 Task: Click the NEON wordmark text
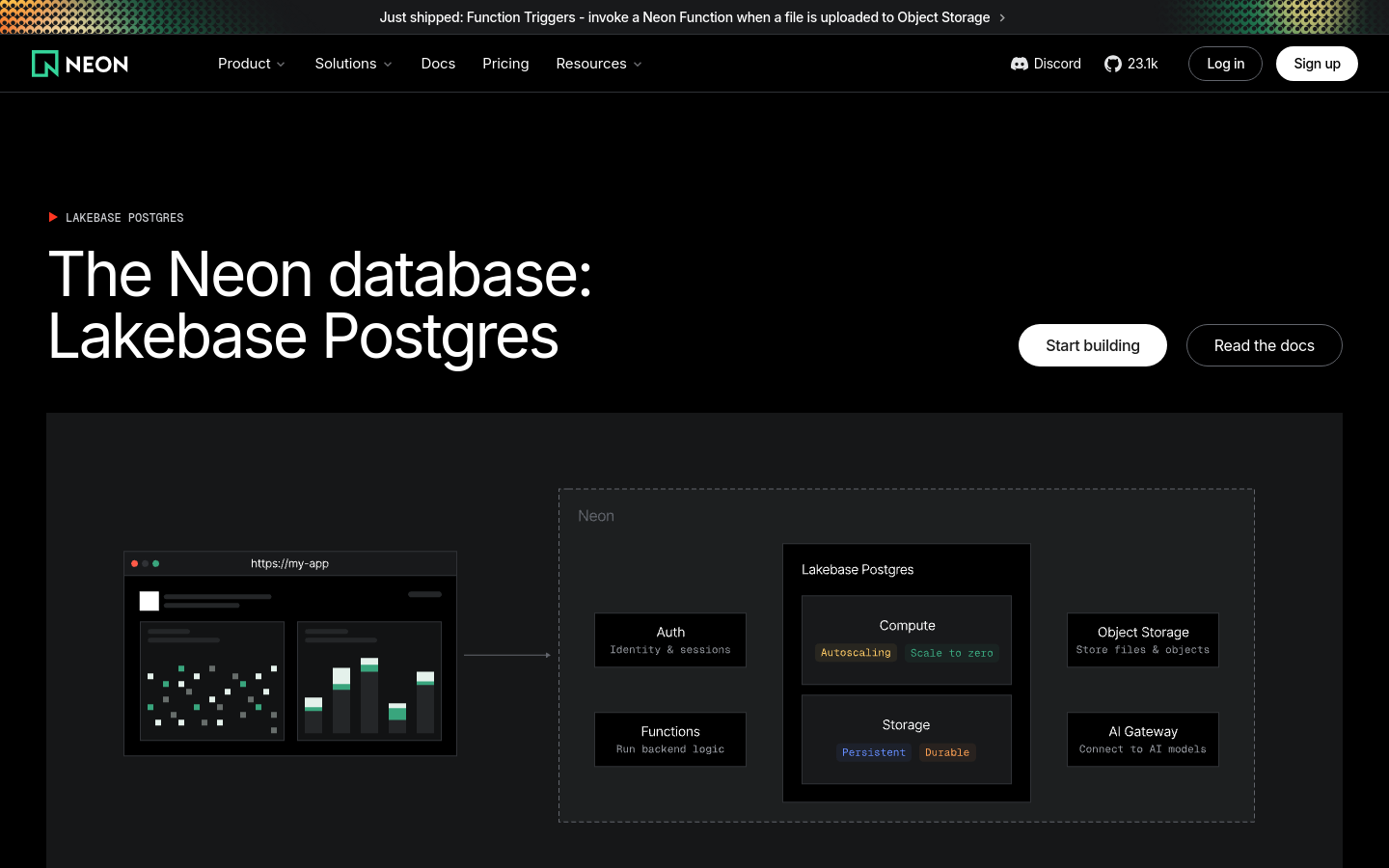[96, 65]
